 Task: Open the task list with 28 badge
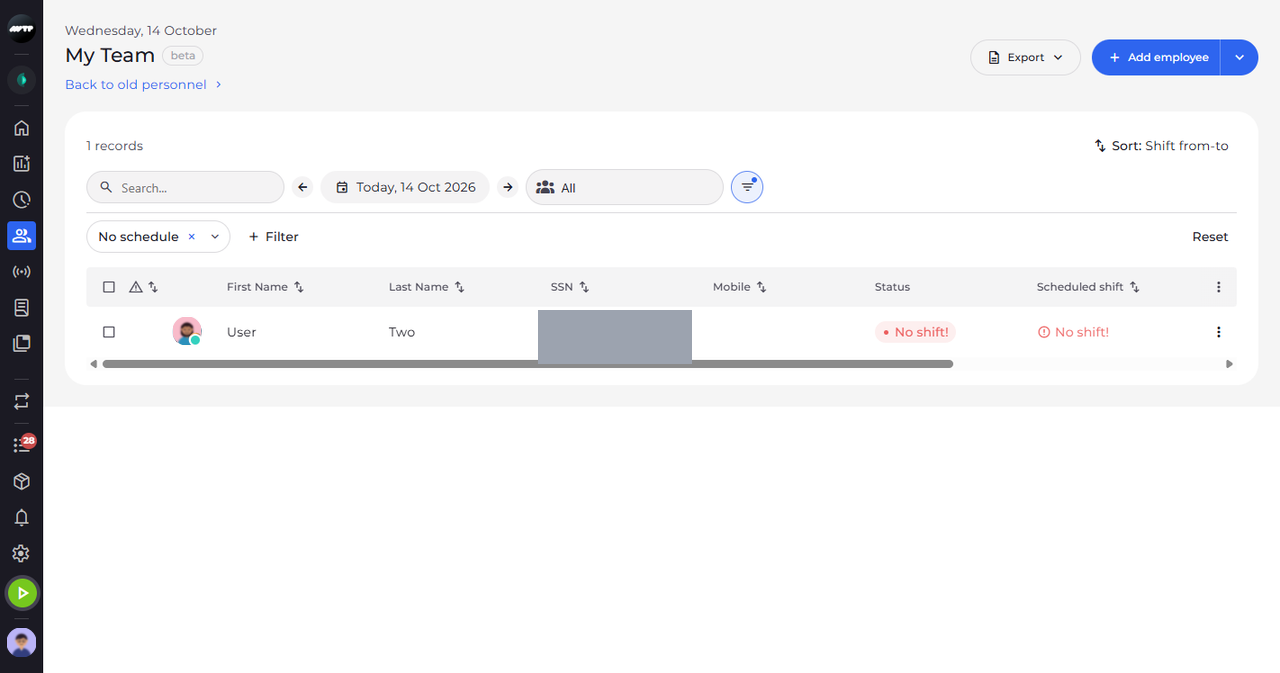point(22,445)
